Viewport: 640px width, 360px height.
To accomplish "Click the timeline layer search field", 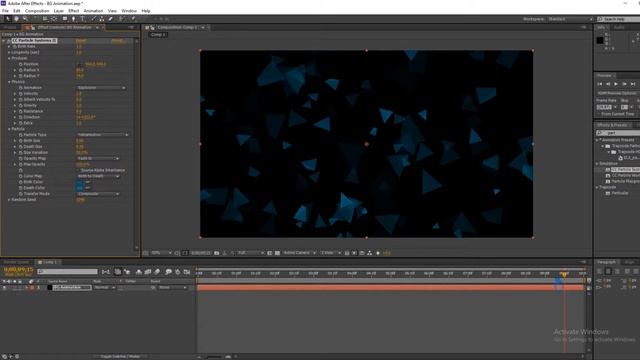I will pos(68,271).
